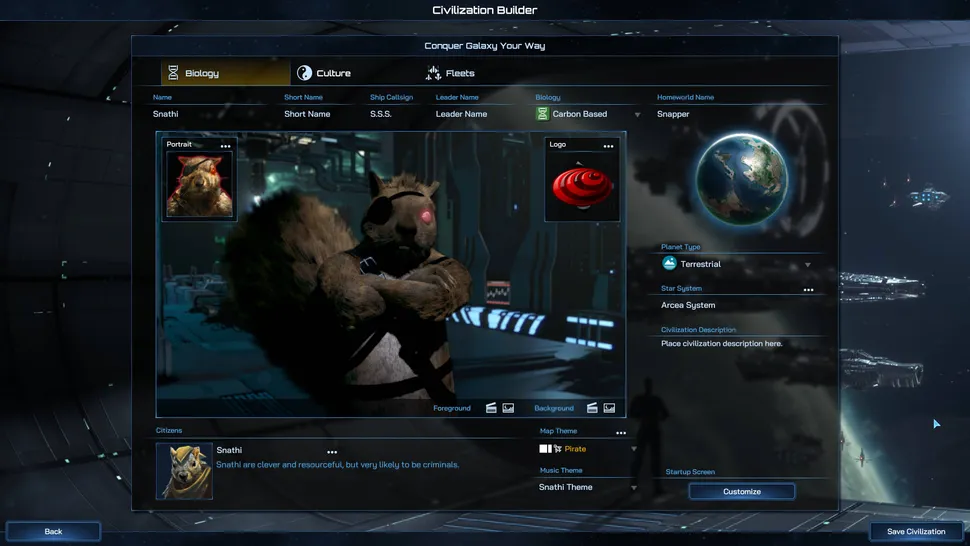Expand the Planet Type dropdown arrow
Screen dimensions: 970x546
click(808, 265)
